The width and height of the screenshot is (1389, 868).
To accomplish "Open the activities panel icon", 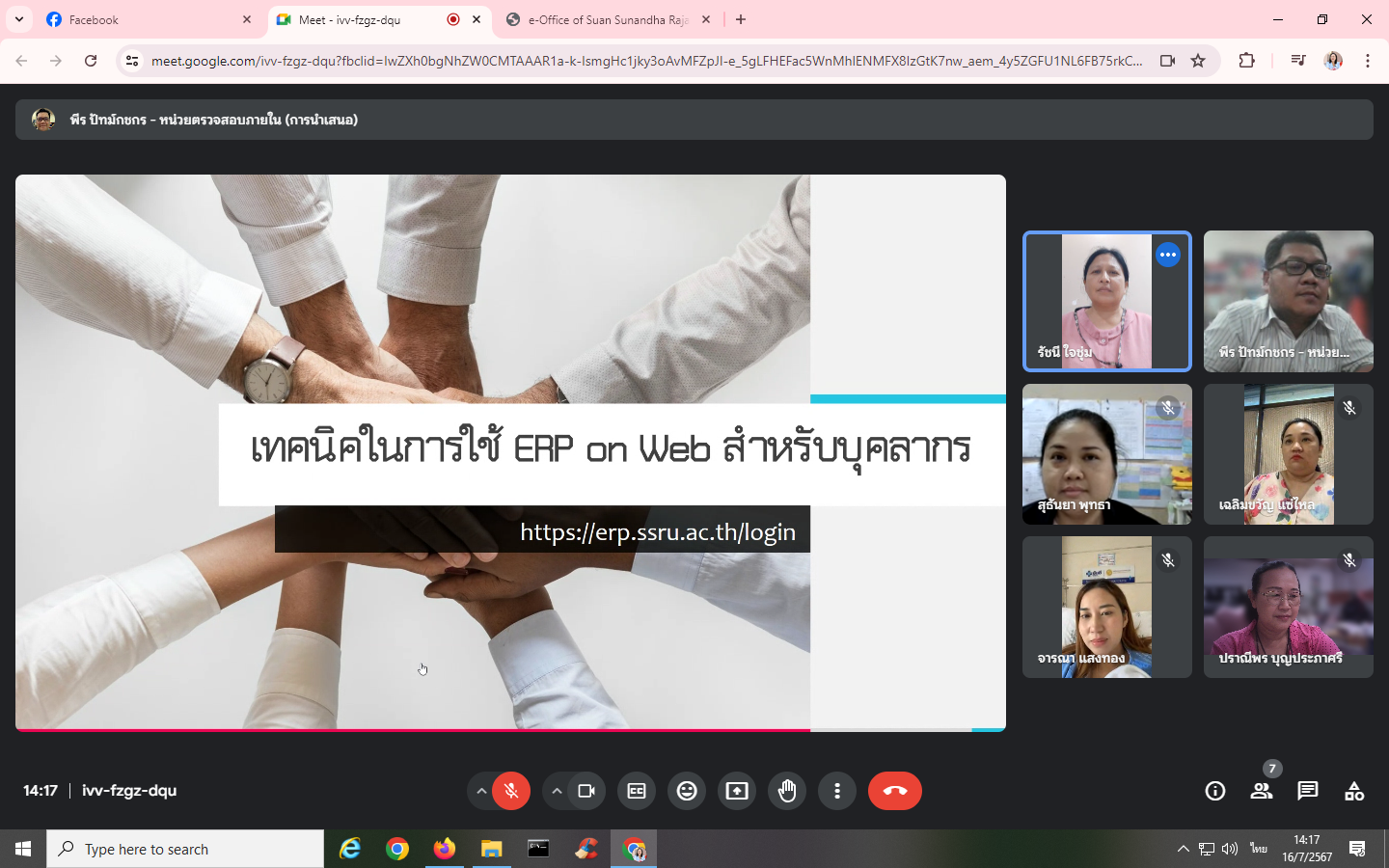I will coord(1354,791).
